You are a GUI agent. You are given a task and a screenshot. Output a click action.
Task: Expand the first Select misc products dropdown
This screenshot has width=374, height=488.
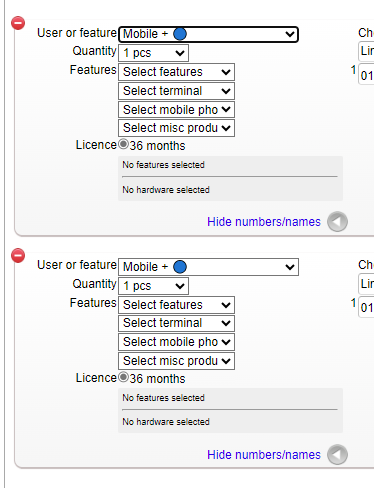click(x=176, y=128)
